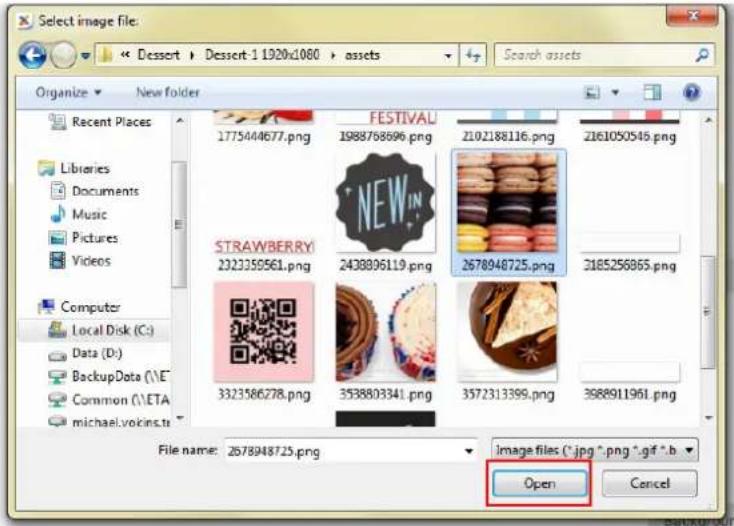Expand the address bar history dropdown

[448, 56]
